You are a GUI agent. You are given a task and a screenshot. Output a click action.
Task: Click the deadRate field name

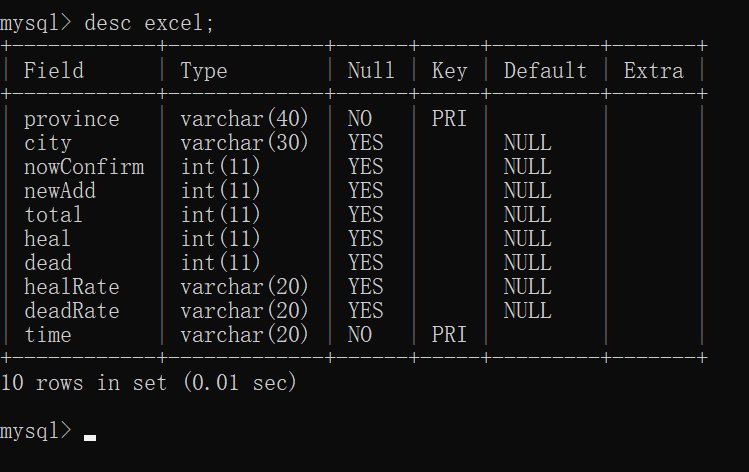71,311
